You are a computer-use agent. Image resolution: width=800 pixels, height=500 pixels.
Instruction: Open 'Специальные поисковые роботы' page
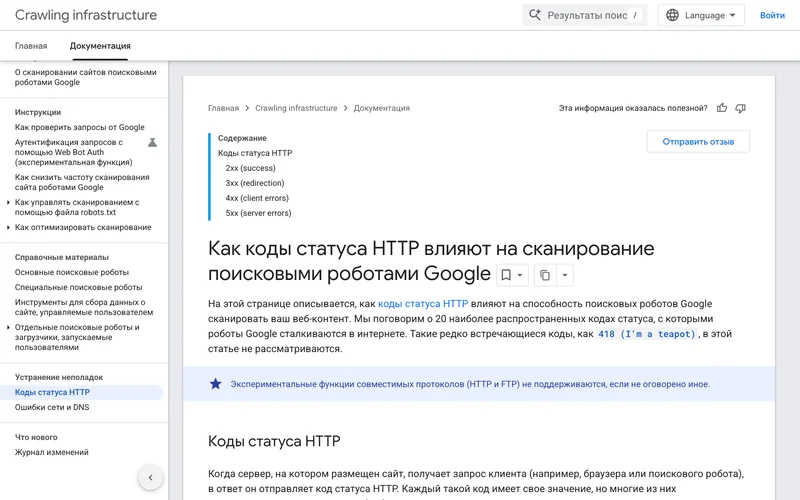point(79,287)
